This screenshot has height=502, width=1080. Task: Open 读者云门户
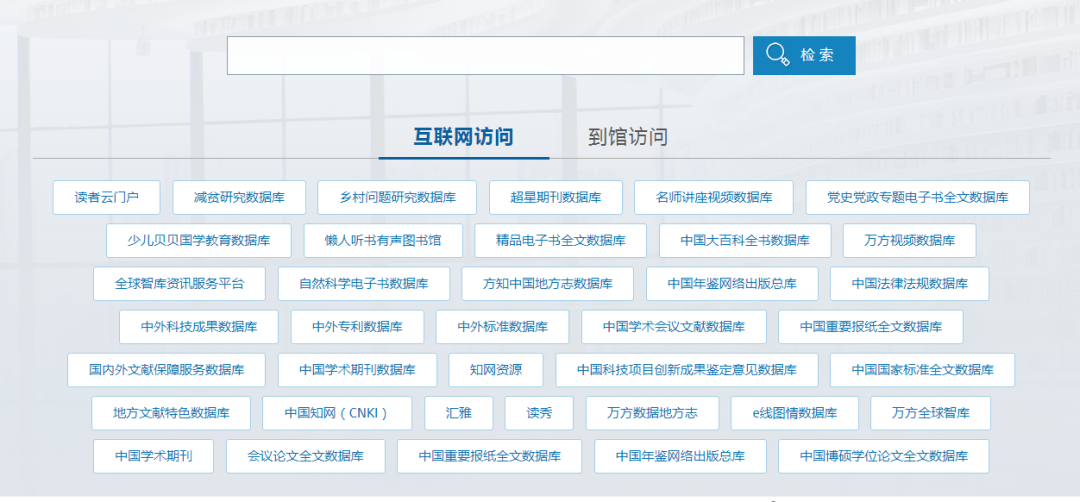tap(107, 198)
